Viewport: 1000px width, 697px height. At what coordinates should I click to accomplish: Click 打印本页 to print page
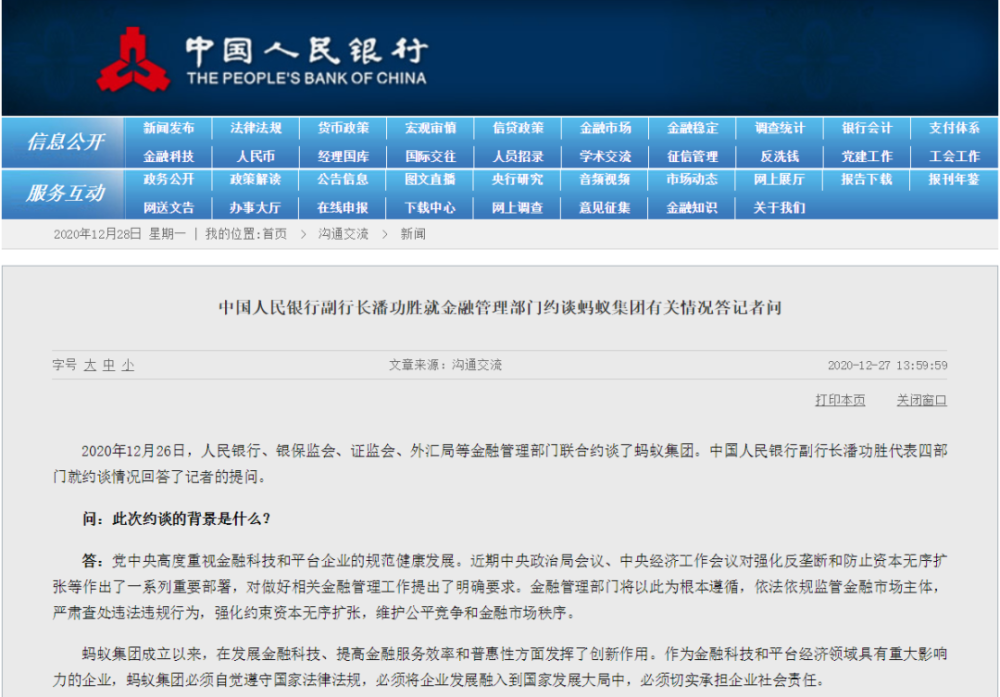(840, 400)
